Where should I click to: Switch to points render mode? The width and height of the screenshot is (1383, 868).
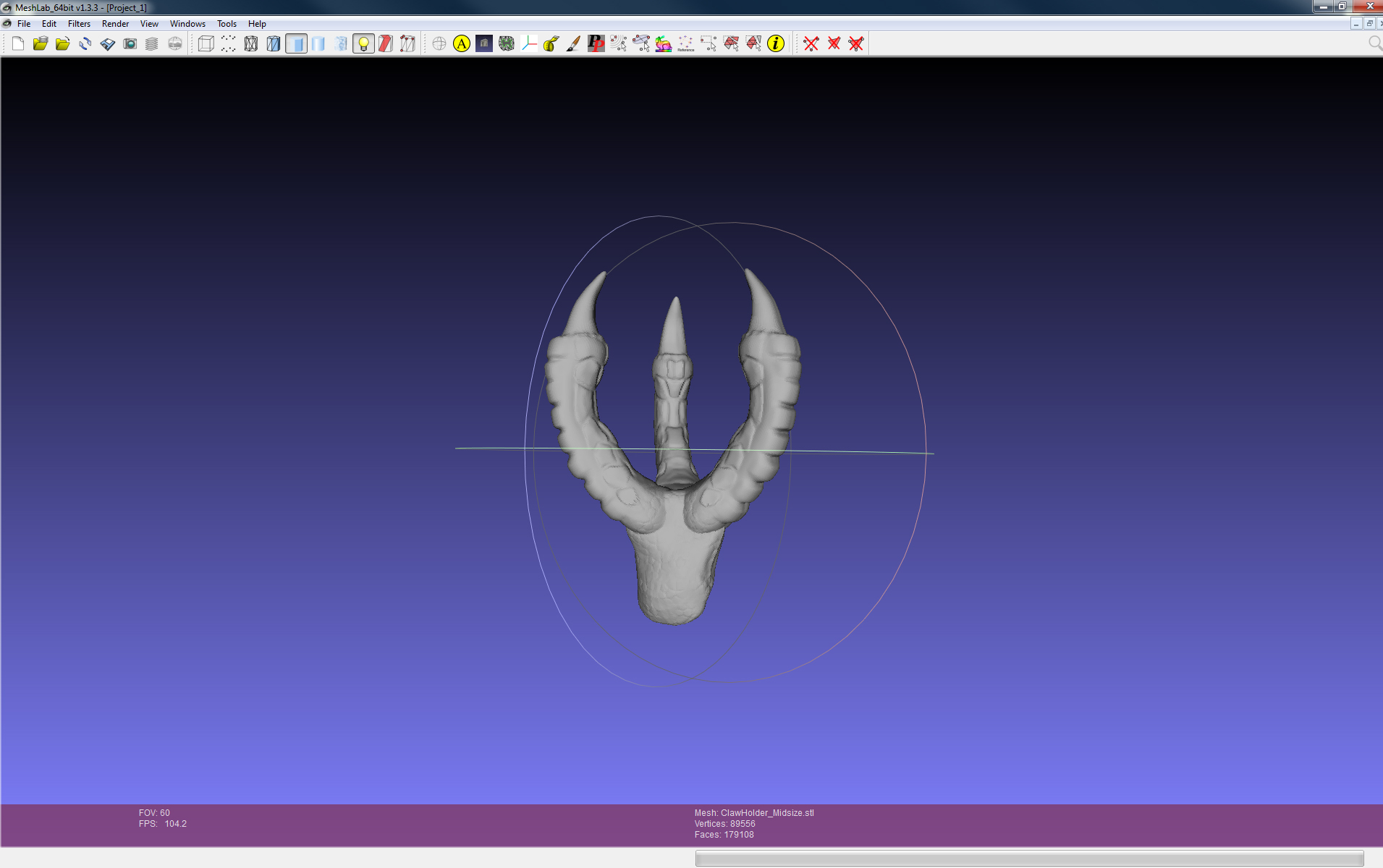pos(228,43)
